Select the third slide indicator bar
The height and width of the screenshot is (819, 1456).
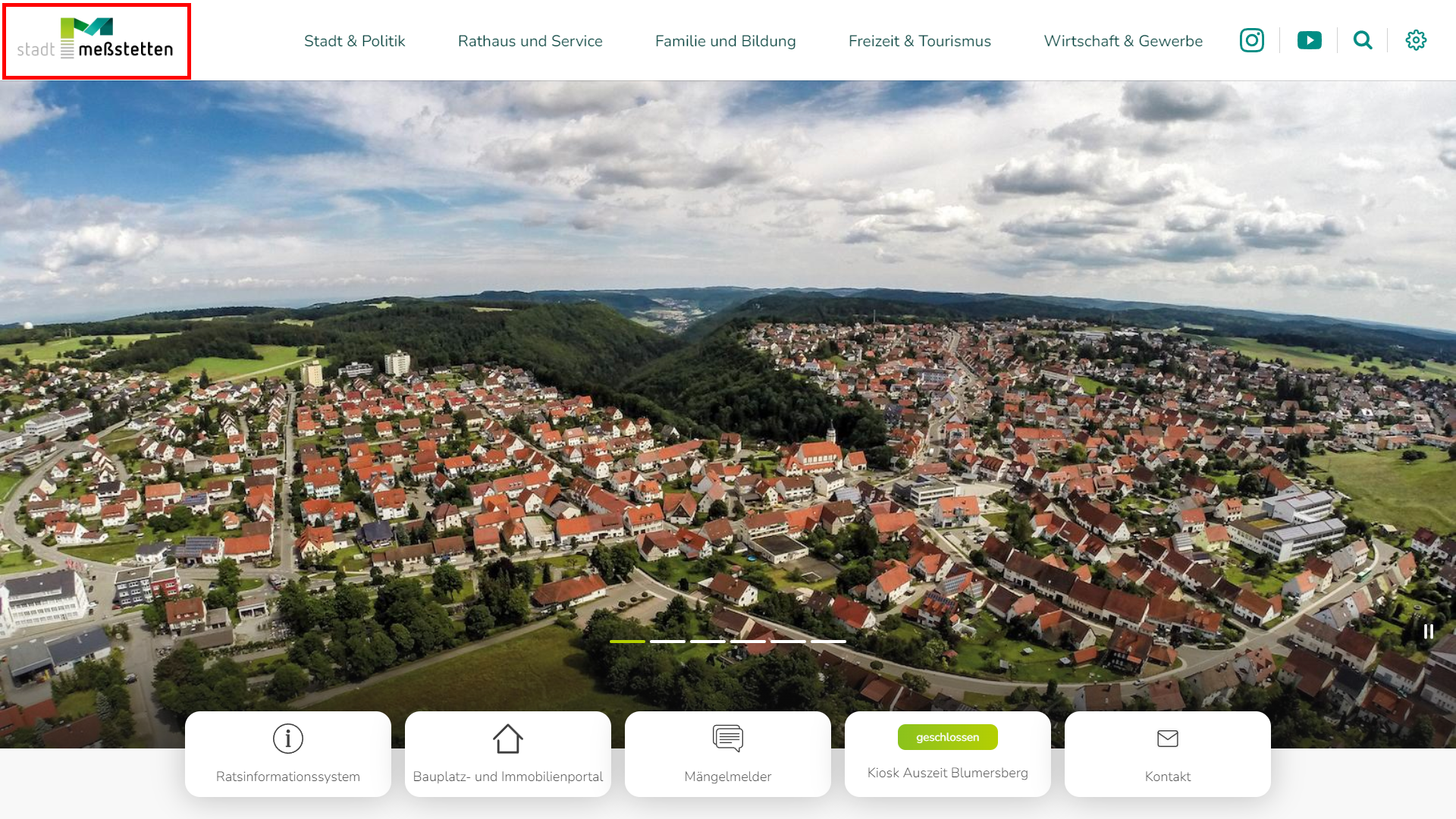(708, 642)
